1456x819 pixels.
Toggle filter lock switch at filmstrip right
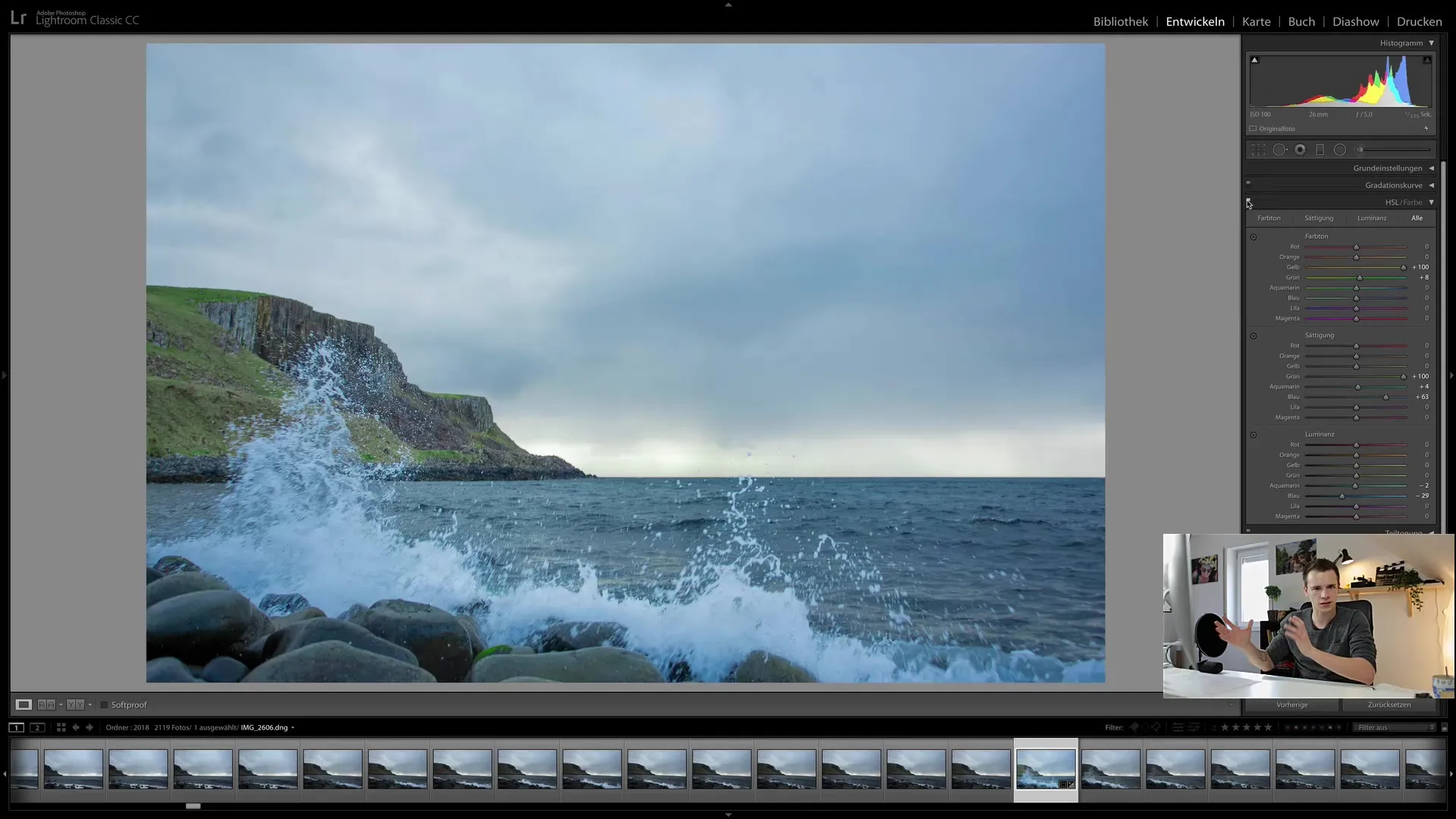coord(1444,728)
